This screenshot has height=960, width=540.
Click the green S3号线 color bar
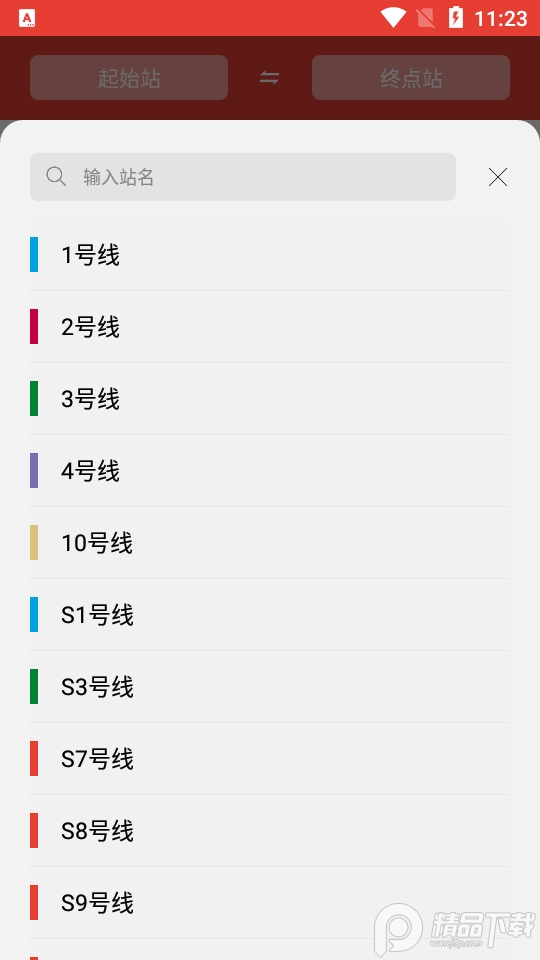coord(34,686)
